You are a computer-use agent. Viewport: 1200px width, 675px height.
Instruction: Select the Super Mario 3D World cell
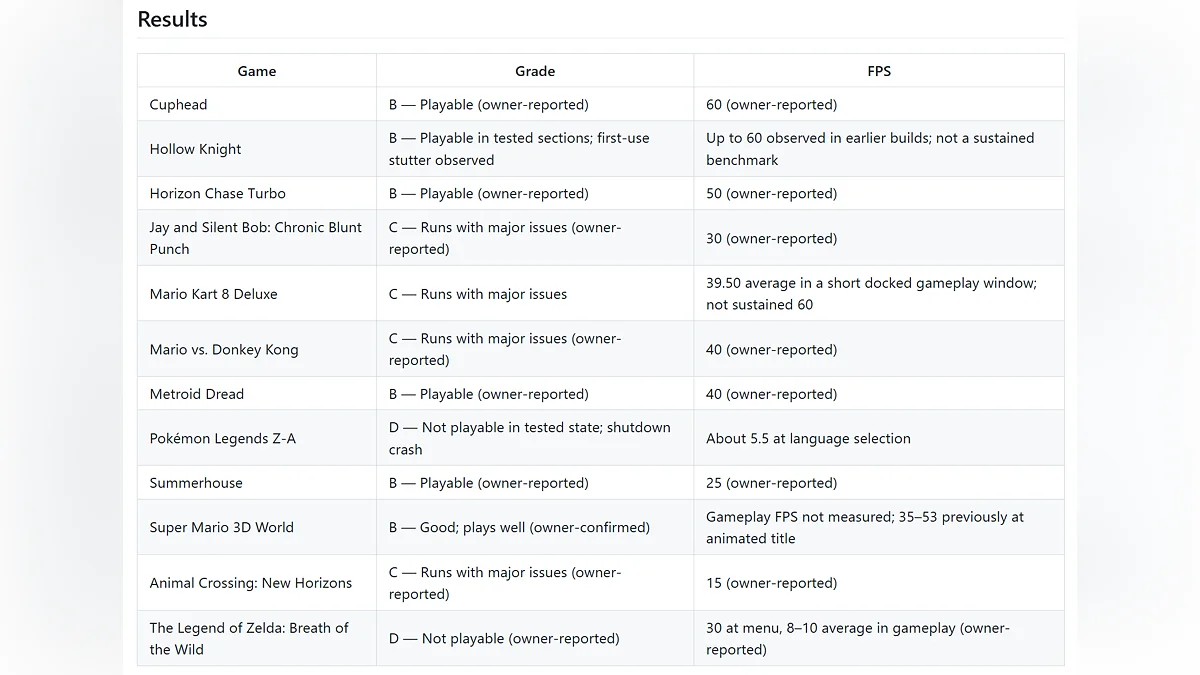257,527
